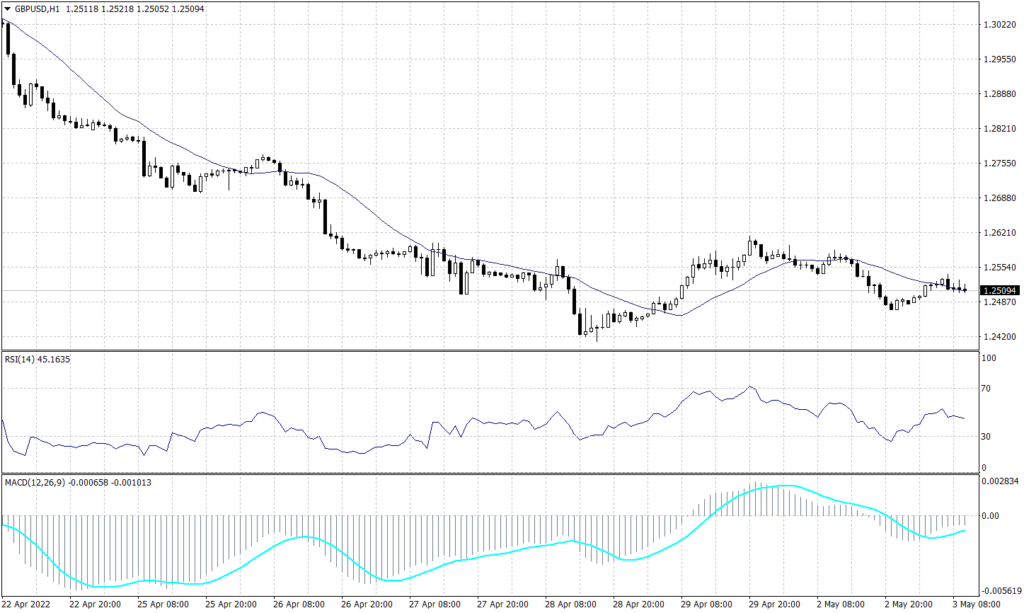Click the 22 Apr 2022 date label
Image resolution: width=1024 pixels, height=613 pixels.
point(28,605)
